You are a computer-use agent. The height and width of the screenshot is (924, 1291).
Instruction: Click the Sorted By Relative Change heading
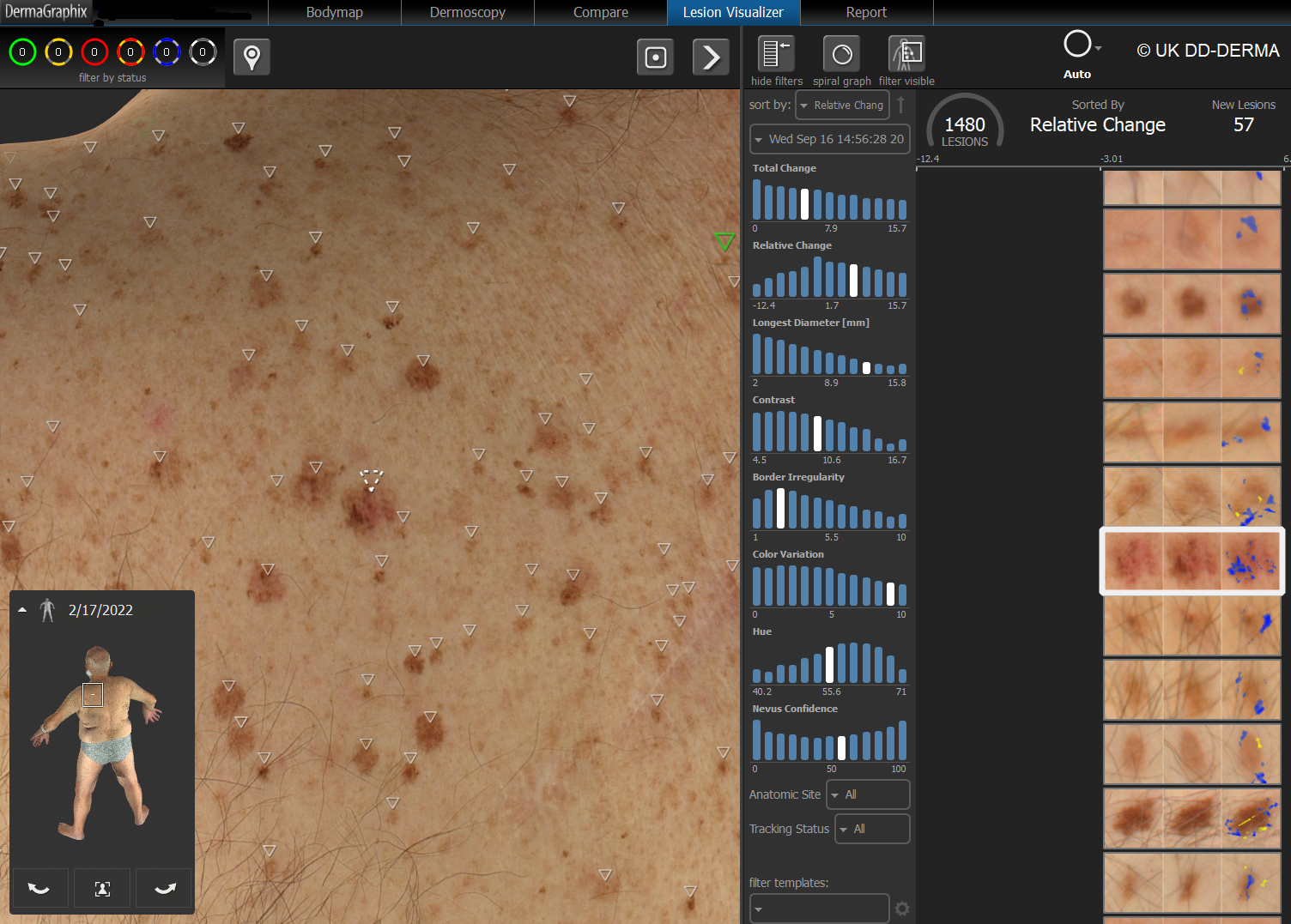pos(1098,116)
